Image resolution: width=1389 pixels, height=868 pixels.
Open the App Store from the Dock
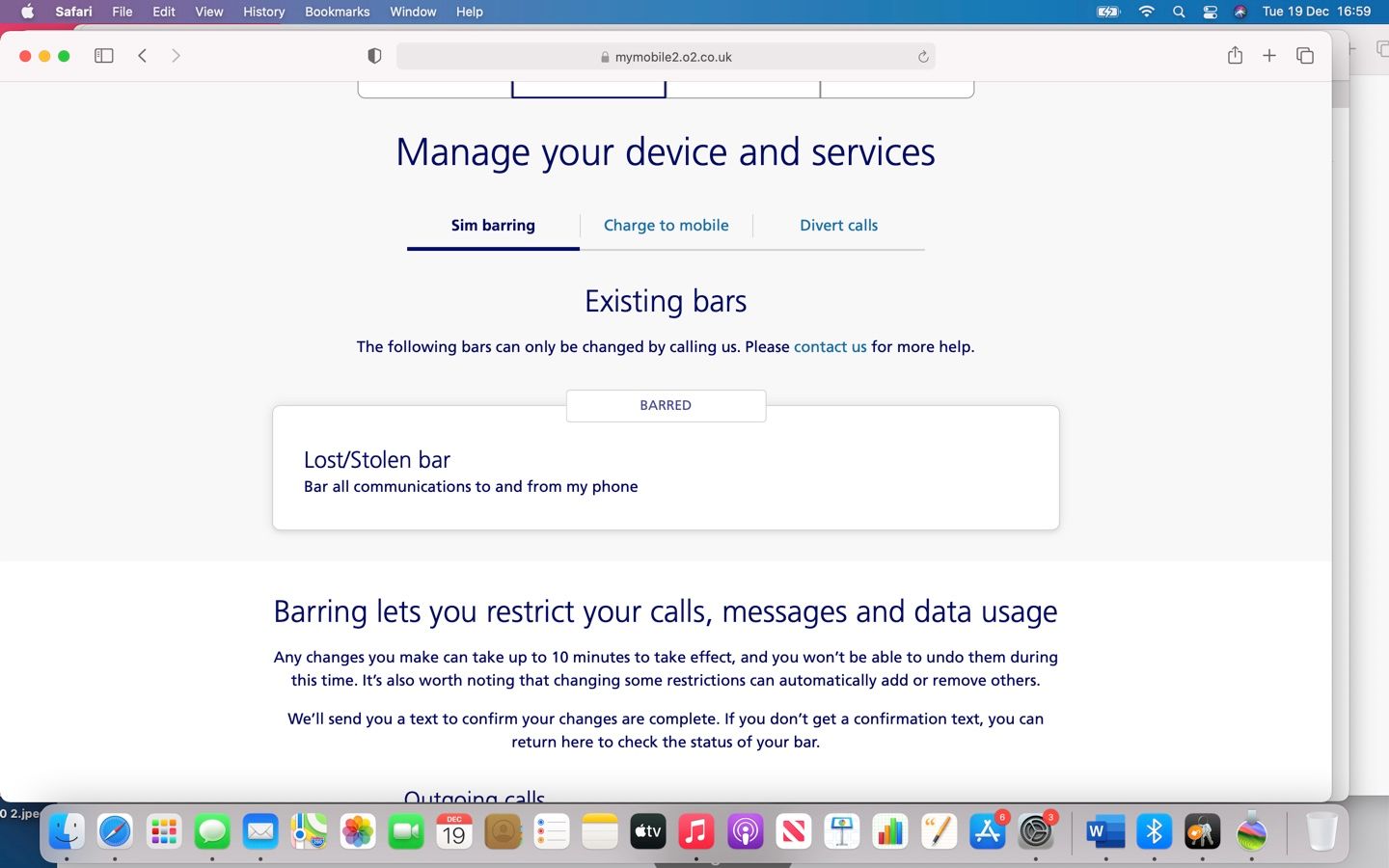click(x=987, y=830)
